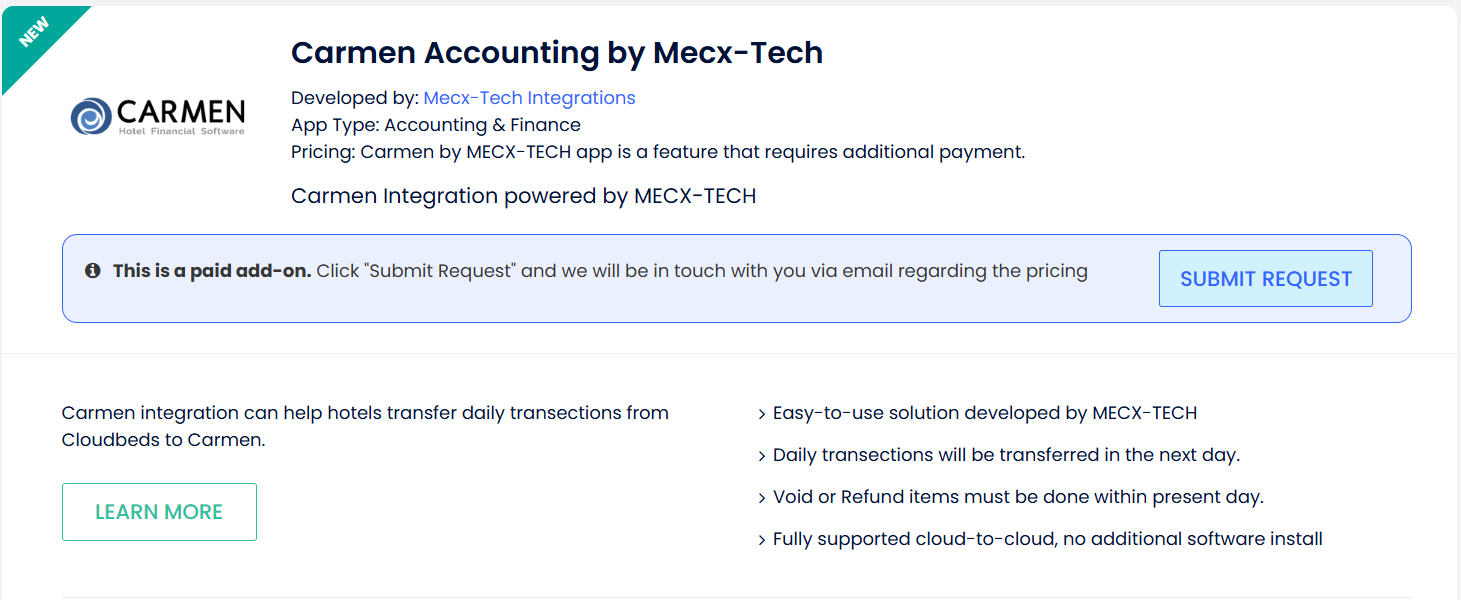Click the Carmen swirl logo icon
The width and height of the screenshot is (1461, 600).
(x=90, y=116)
